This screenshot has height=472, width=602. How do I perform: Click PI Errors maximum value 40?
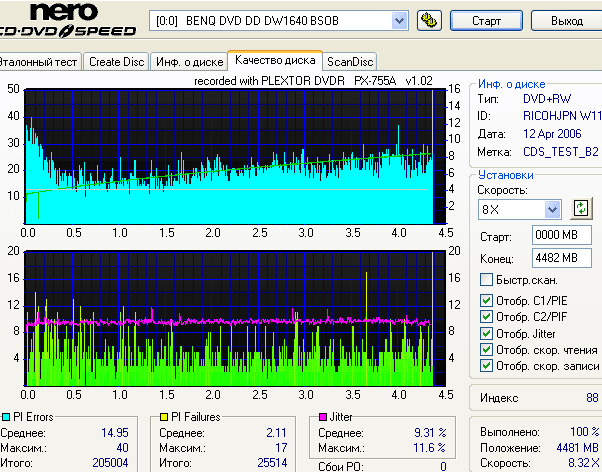pyautogui.click(x=122, y=448)
